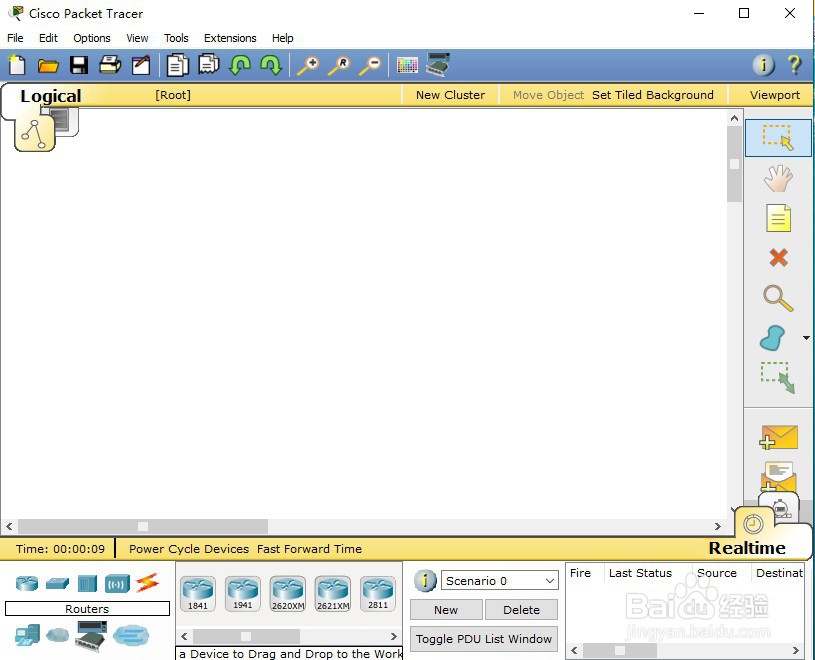
Task: Click Set Tiled Background
Action: [653, 95]
